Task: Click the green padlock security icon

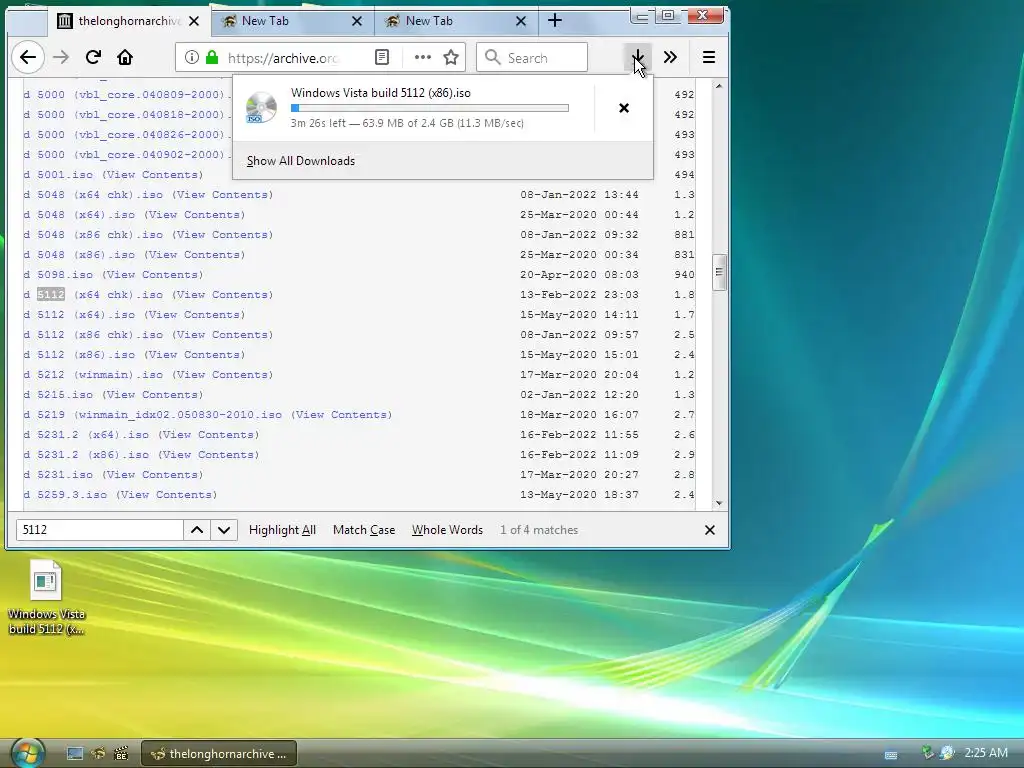Action: point(212,57)
